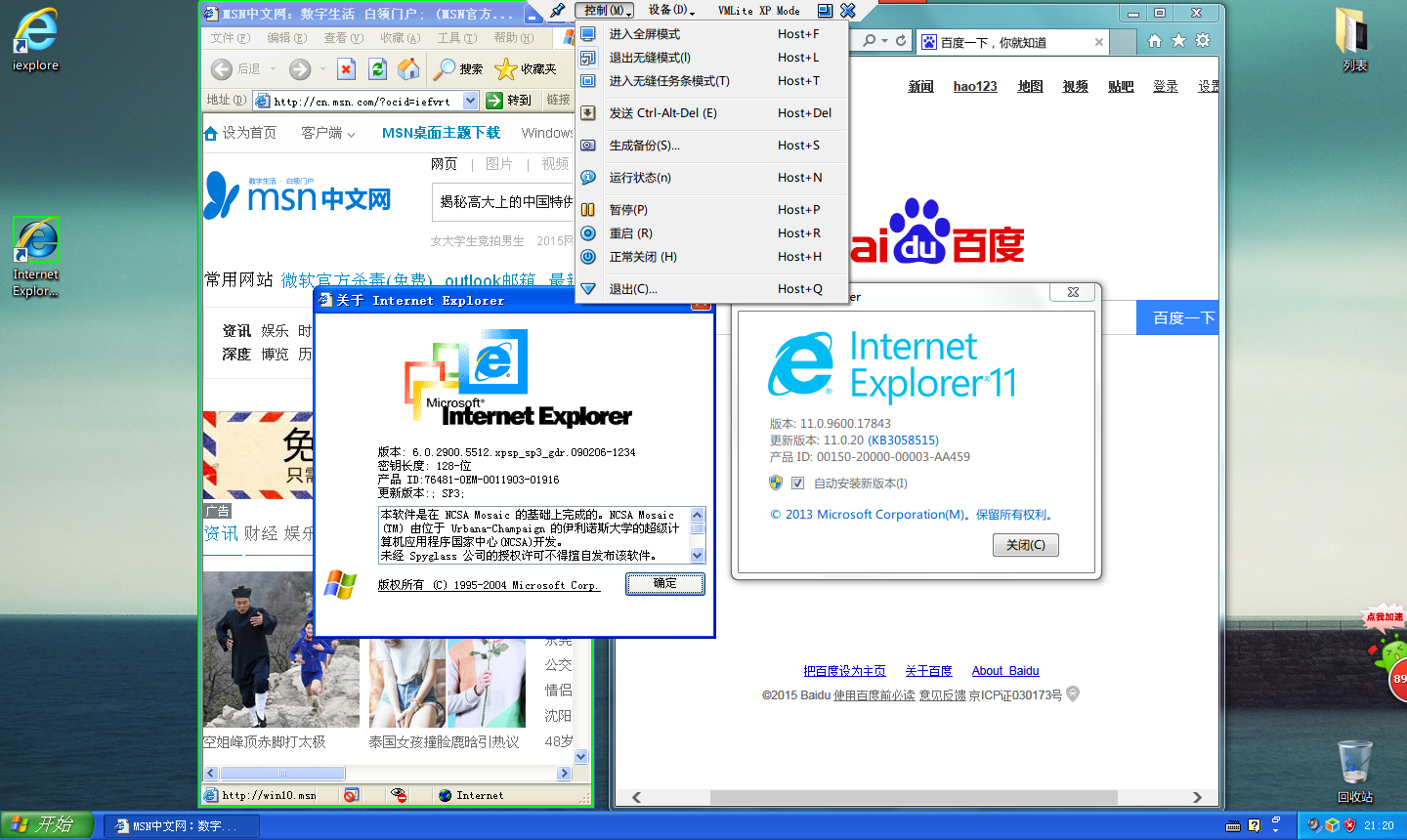Open the IE6 工具(T) menu

[457, 38]
